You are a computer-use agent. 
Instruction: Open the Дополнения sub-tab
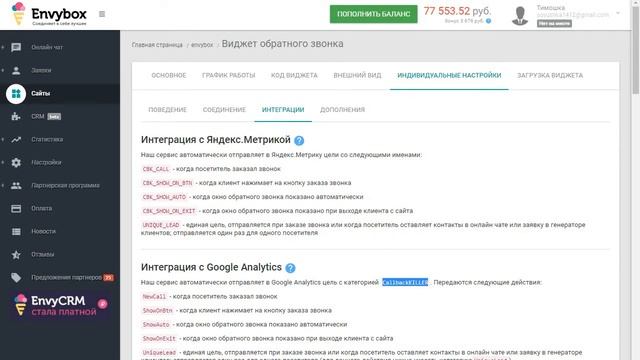[342, 110]
